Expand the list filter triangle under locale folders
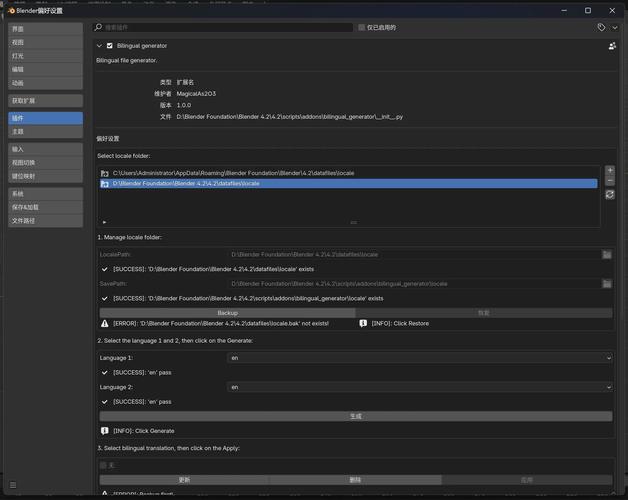The height and width of the screenshot is (500, 628). pyautogui.click(x=104, y=222)
